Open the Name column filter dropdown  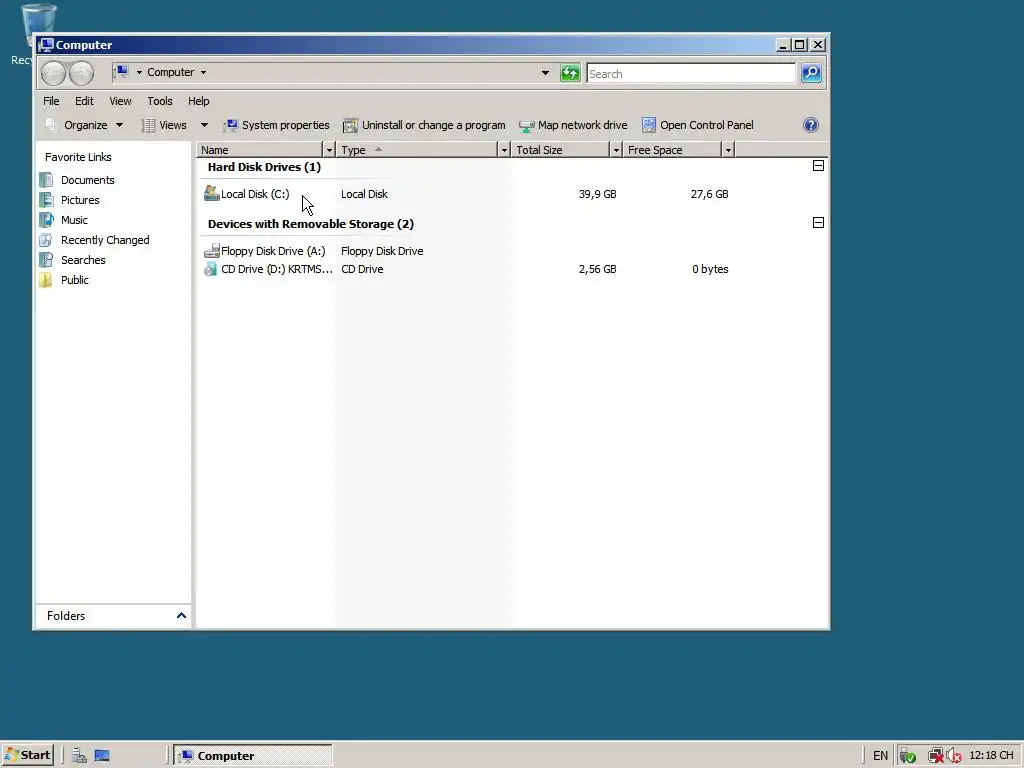coord(328,150)
